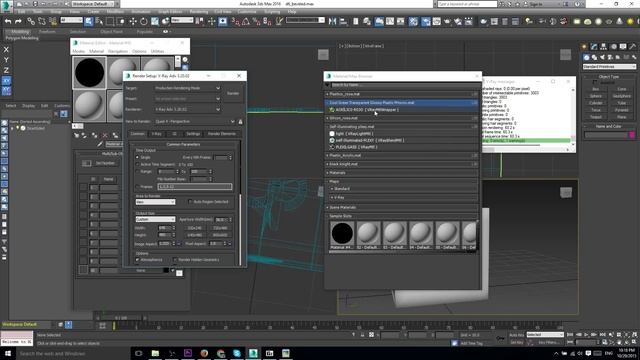Click Go to Start playback control

tap(570, 335)
